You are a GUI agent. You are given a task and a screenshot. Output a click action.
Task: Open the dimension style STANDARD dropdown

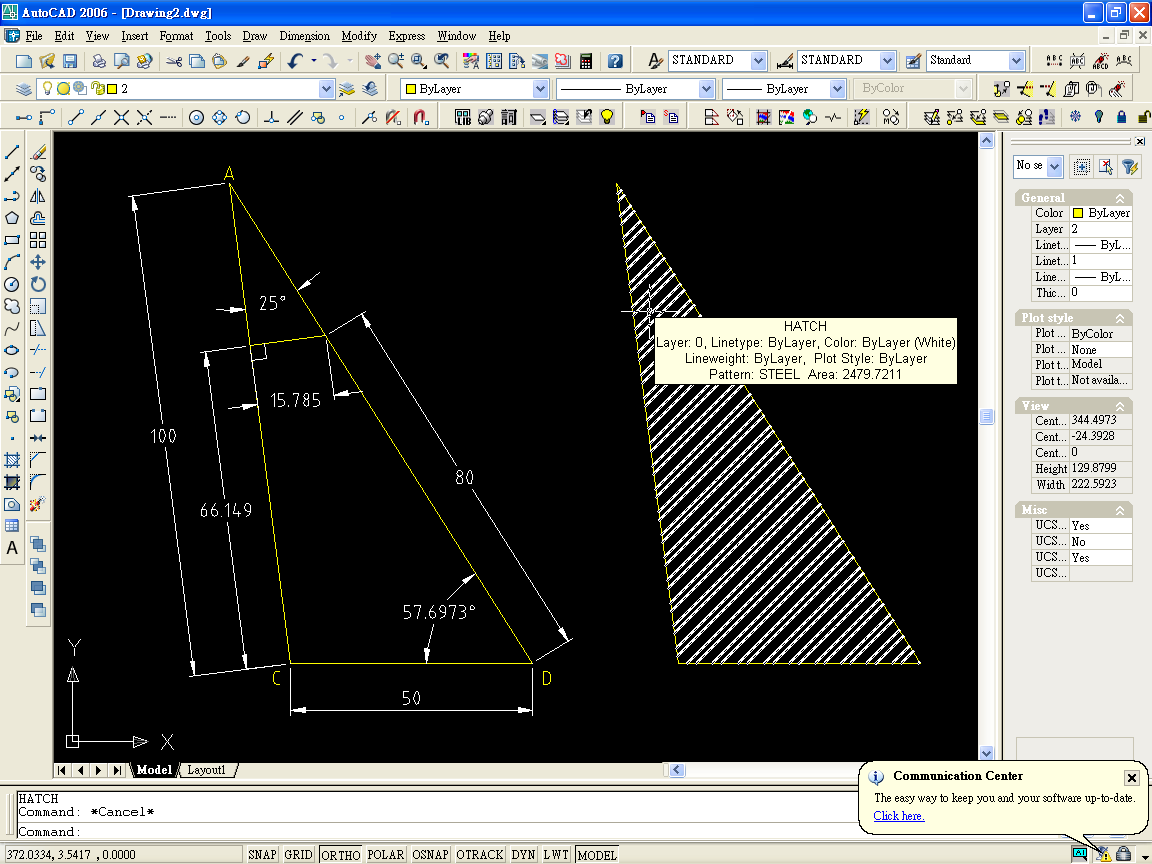coord(888,61)
